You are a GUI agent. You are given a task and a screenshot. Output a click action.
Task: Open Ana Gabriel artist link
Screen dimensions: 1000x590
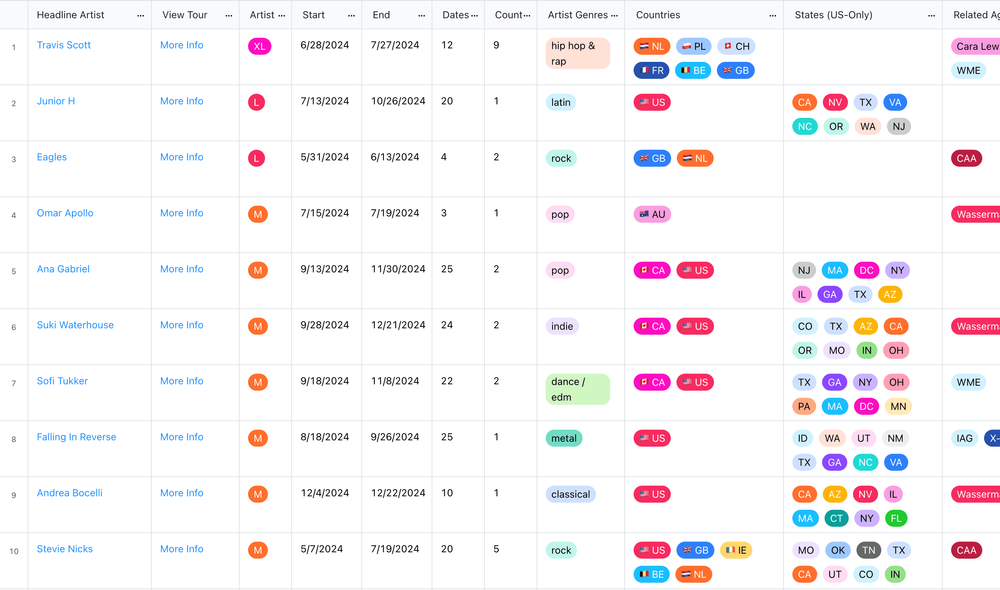[x=63, y=269]
